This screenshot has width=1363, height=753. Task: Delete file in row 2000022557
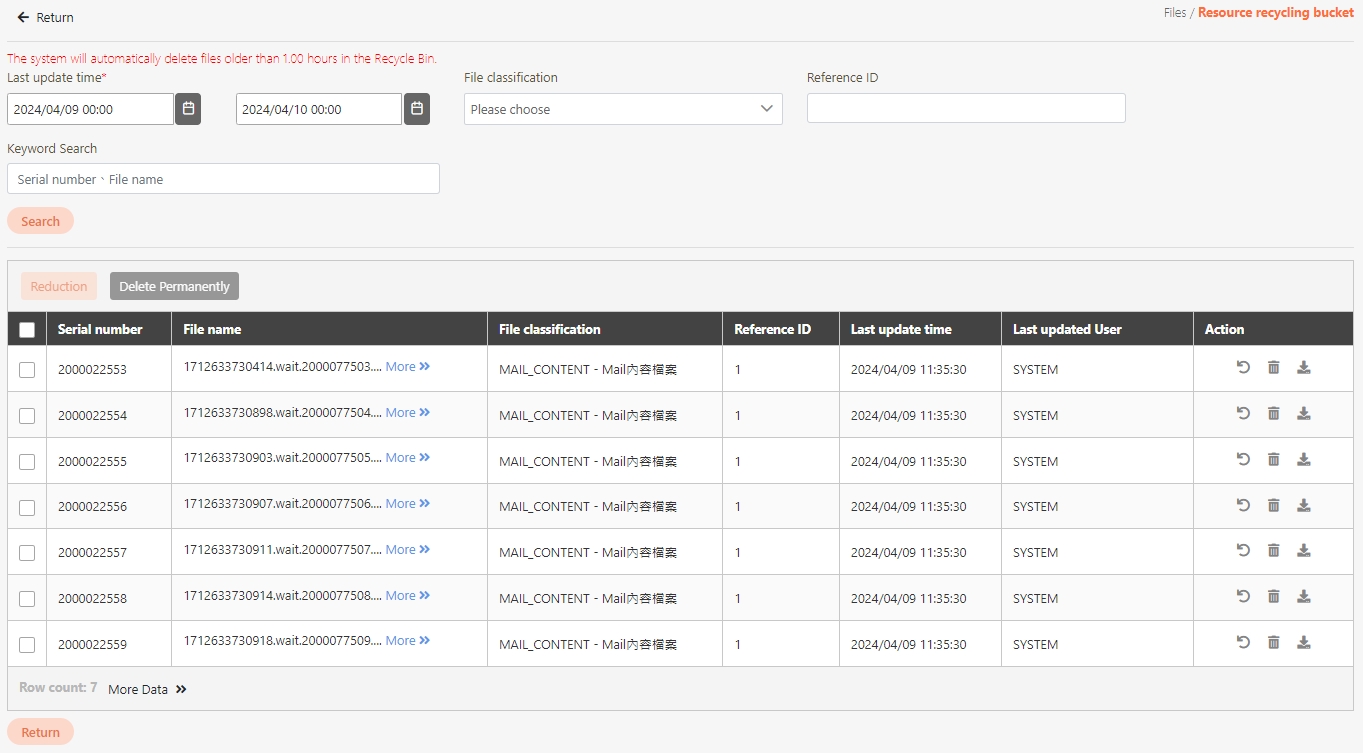click(1273, 551)
